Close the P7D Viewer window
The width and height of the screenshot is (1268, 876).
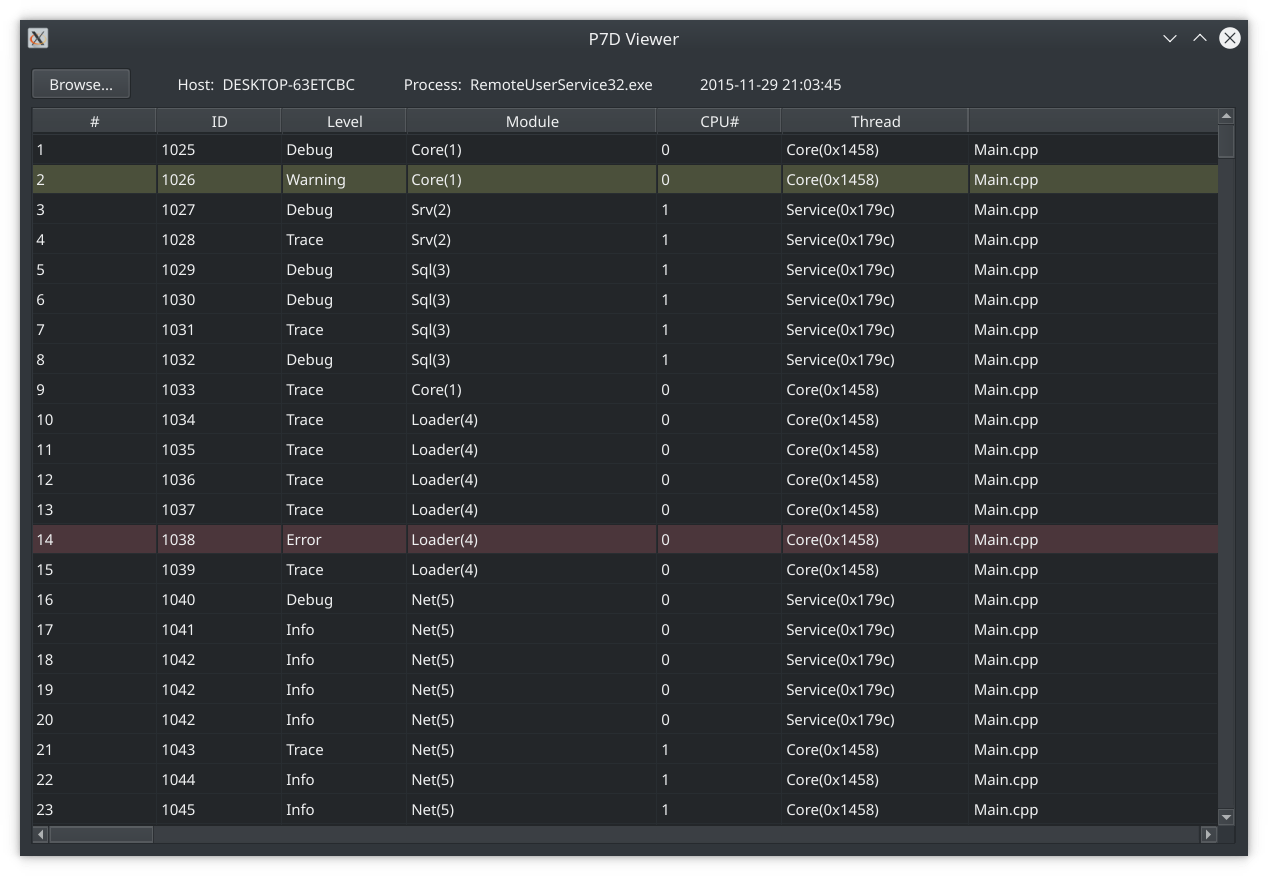1230,38
